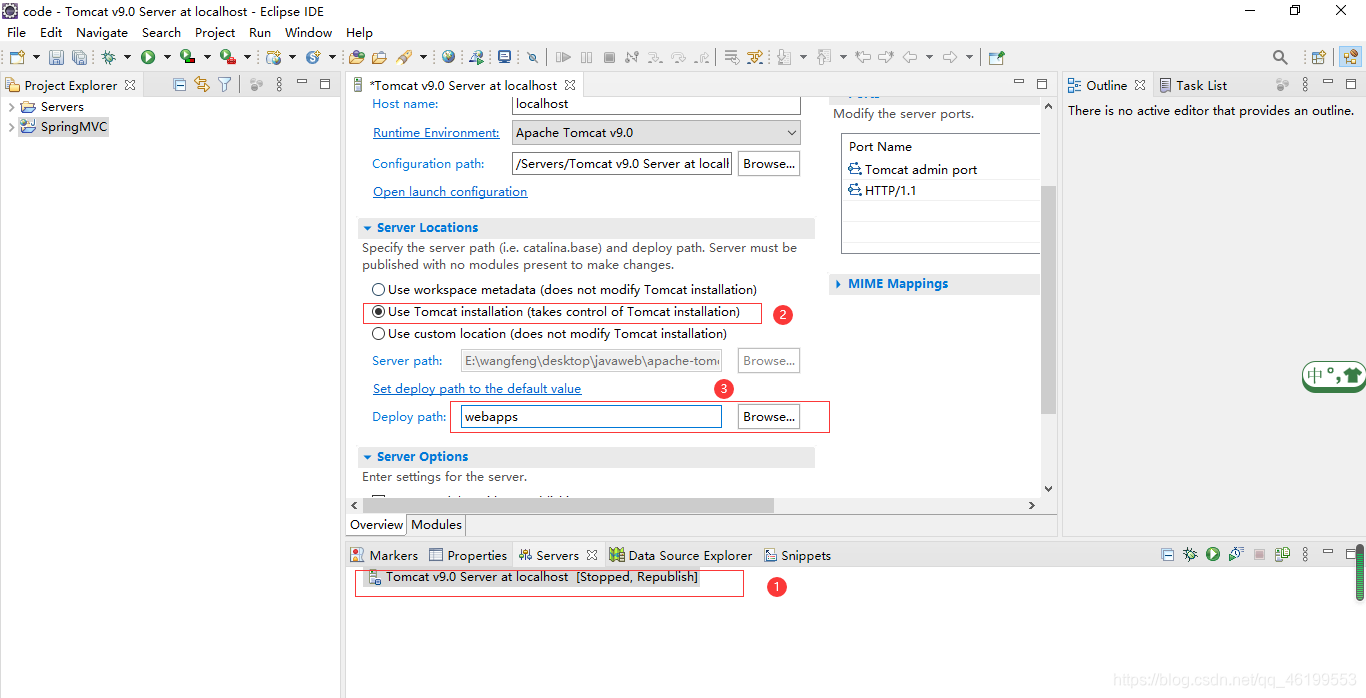Toggle Link with Editor in Project Explorer
1366x698 pixels.
(x=202, y=85)
